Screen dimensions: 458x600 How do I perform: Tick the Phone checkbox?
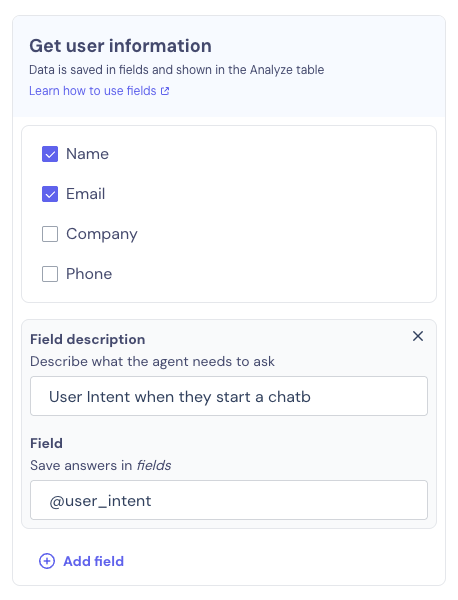[x=50, y=274]
